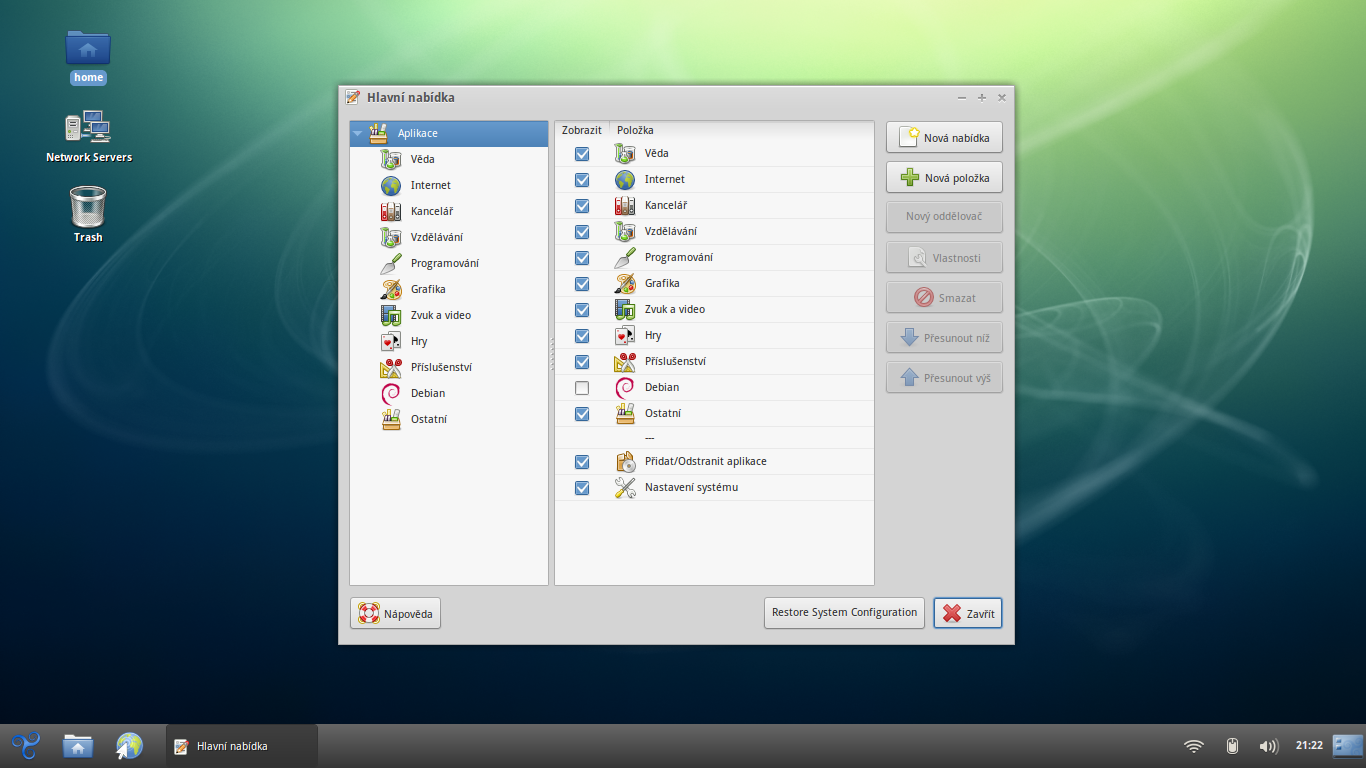Select the Programování icon in the left tree
The height and width of the screenshot is (768, 1366).
(x=391, y=263)
